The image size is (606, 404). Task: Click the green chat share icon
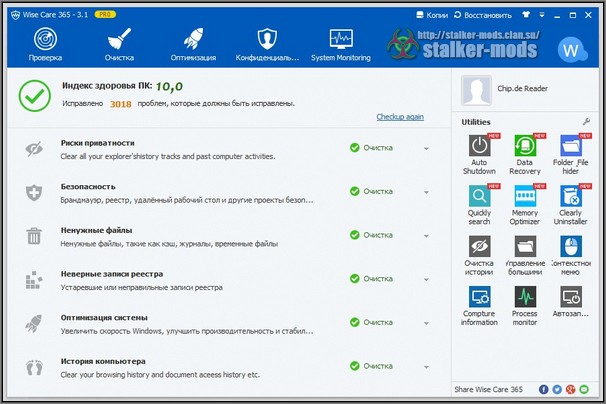pos(584,389)
